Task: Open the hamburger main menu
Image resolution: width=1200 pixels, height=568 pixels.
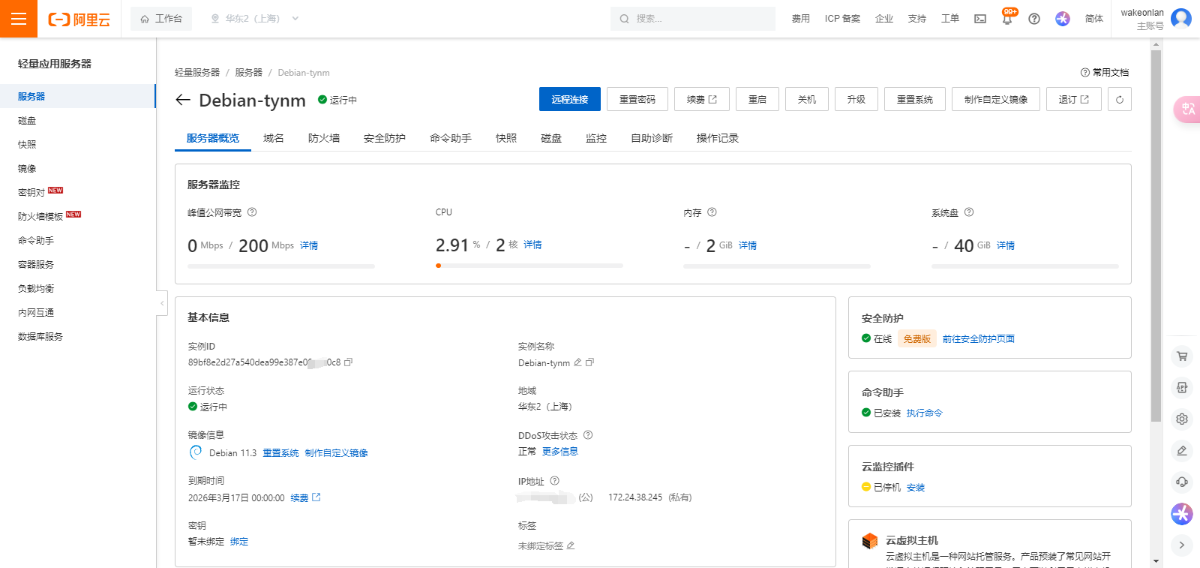Action: click(18, 19)
